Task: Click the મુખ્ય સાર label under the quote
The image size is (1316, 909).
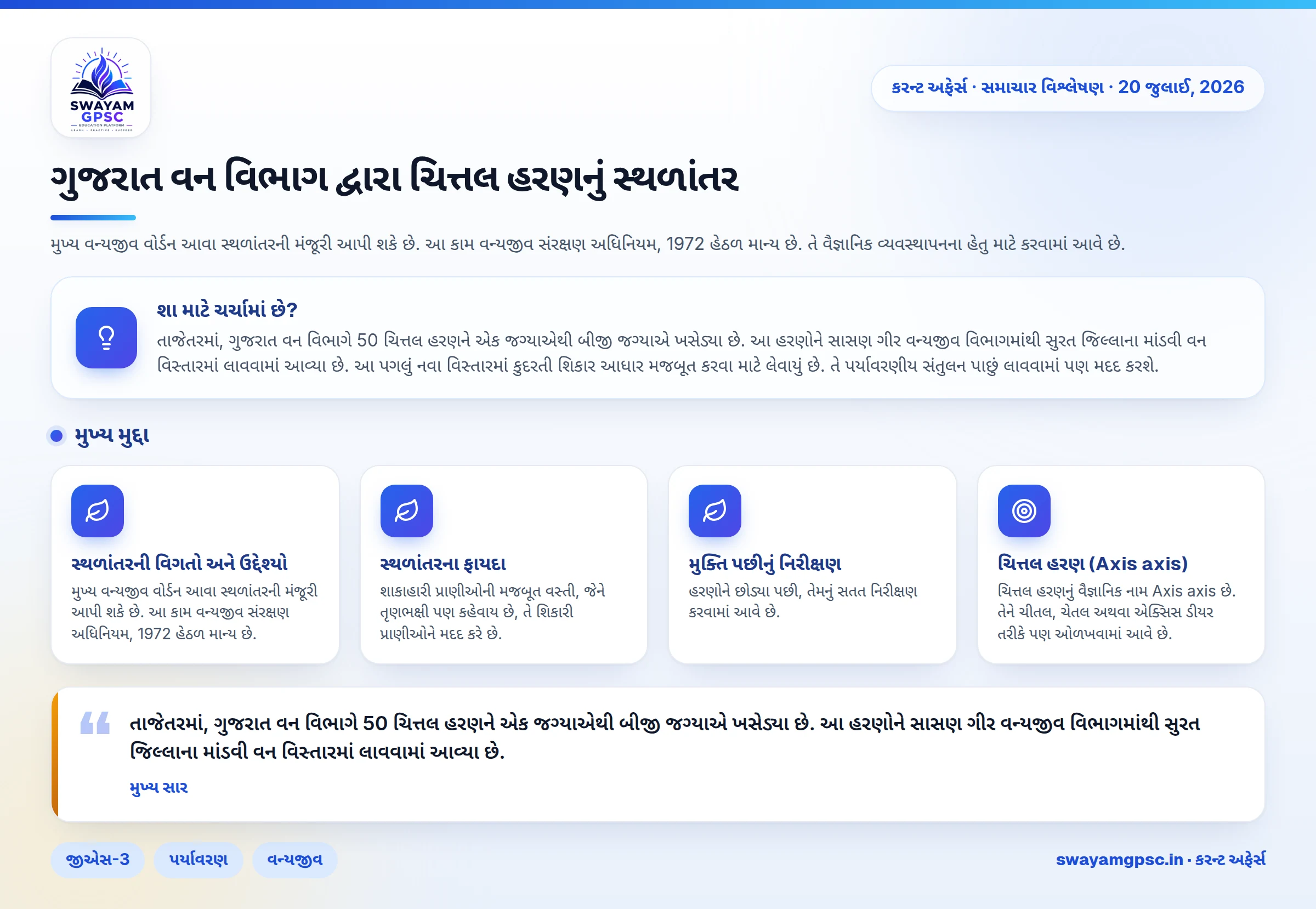Action: [159, 788]
